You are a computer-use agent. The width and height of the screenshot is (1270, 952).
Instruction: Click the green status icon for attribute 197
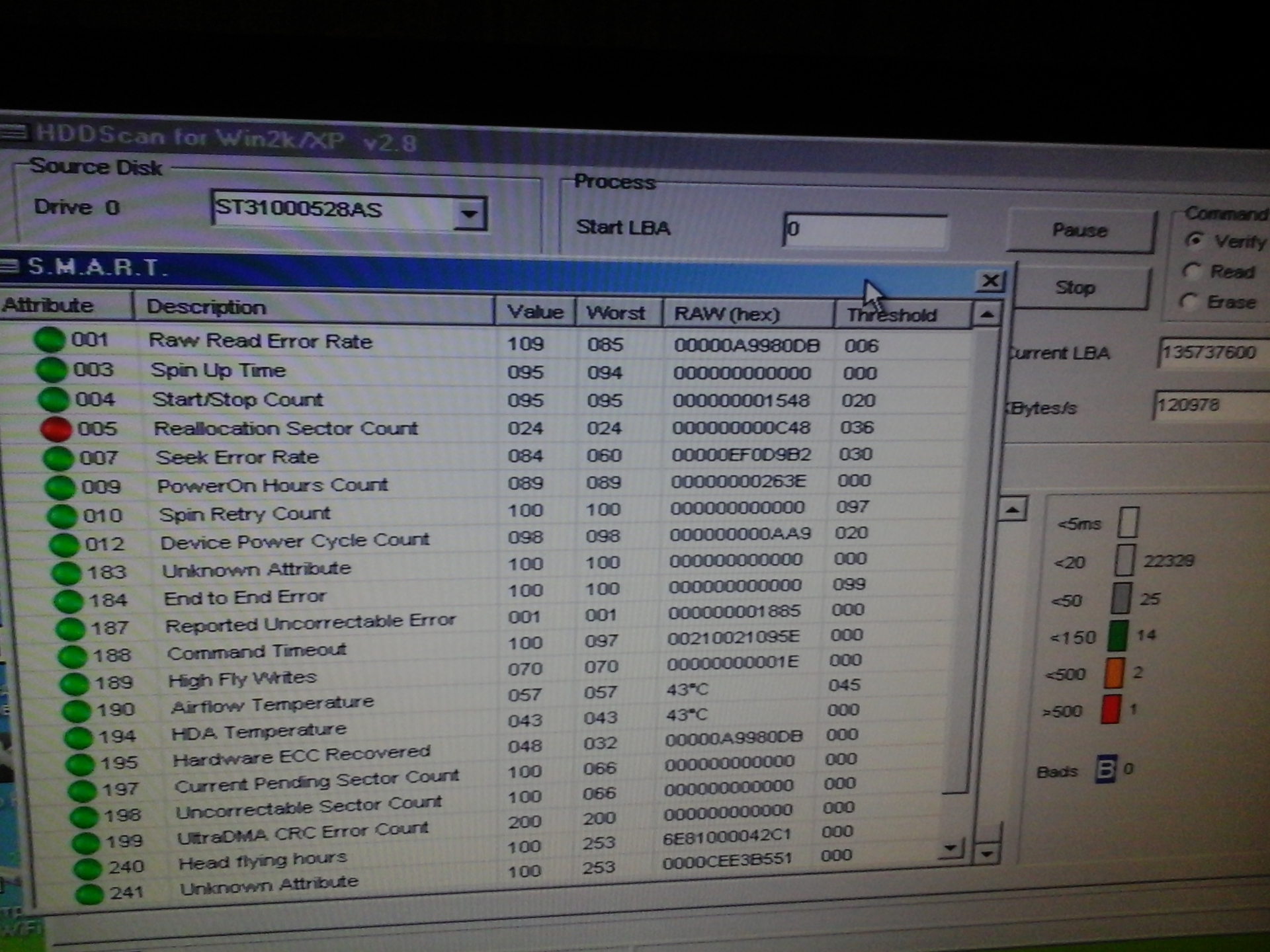pyautogui.click(x=83, y=790)
